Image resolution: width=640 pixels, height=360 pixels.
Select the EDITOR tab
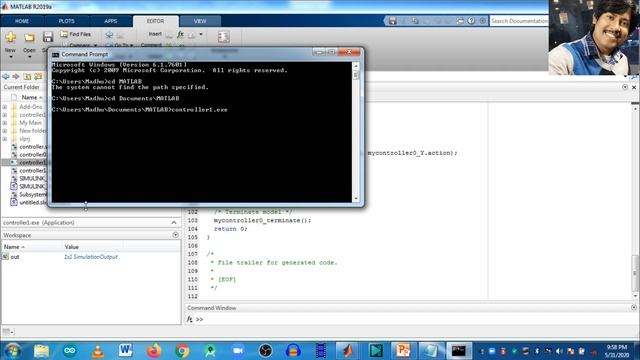tap(156, 21)
